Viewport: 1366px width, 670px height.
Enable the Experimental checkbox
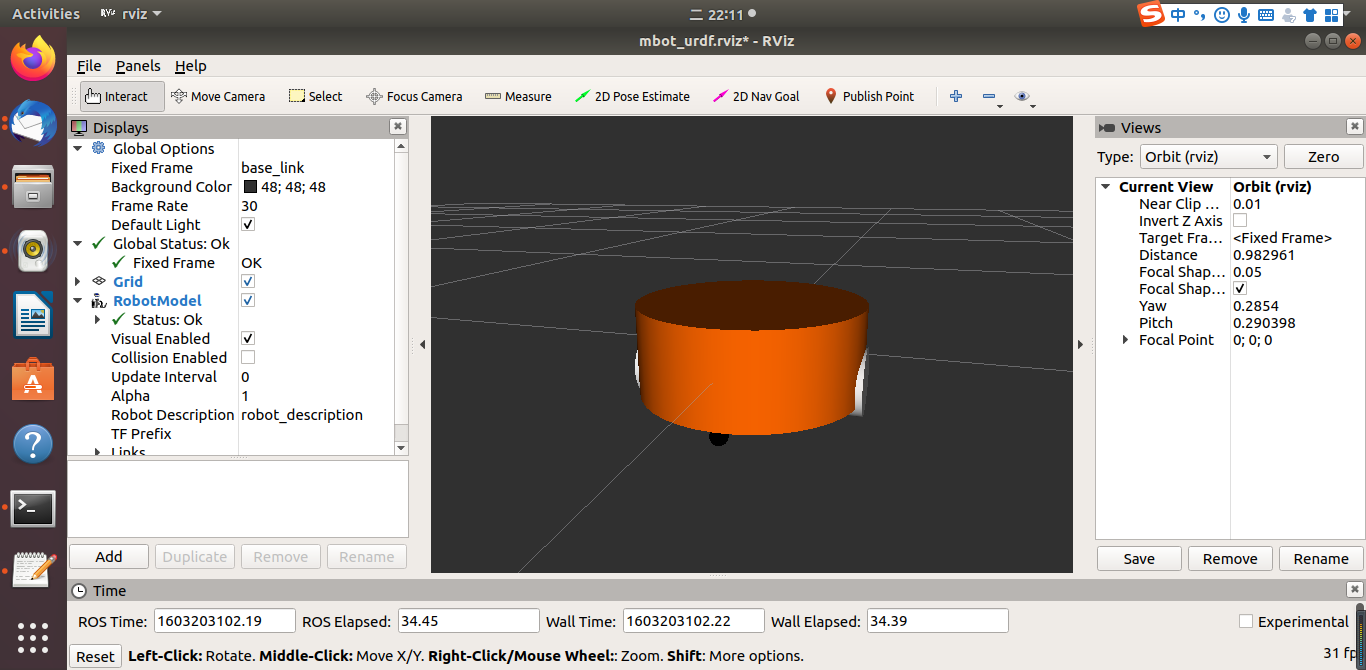pos(1245,621)
